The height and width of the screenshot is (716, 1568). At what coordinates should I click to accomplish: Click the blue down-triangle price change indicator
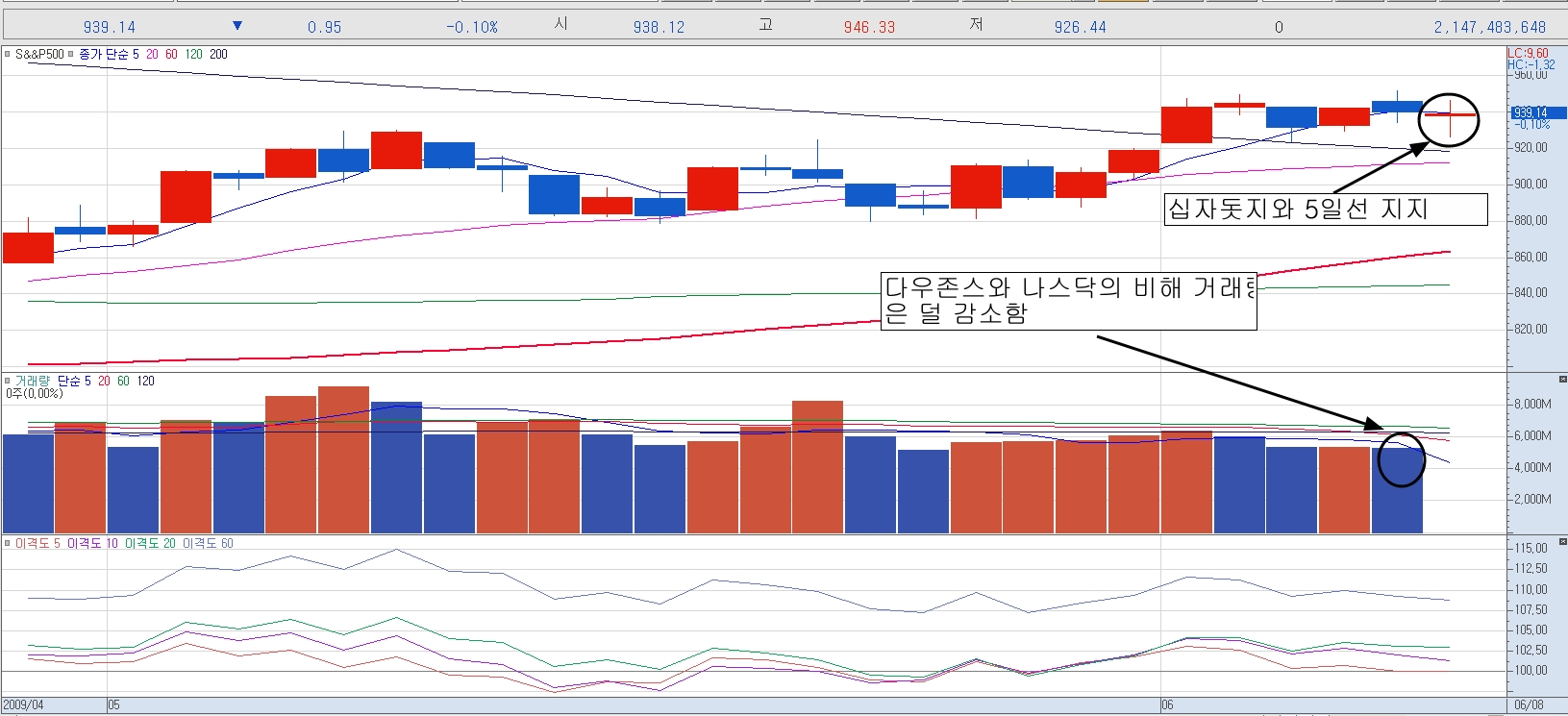pos(237,26)
